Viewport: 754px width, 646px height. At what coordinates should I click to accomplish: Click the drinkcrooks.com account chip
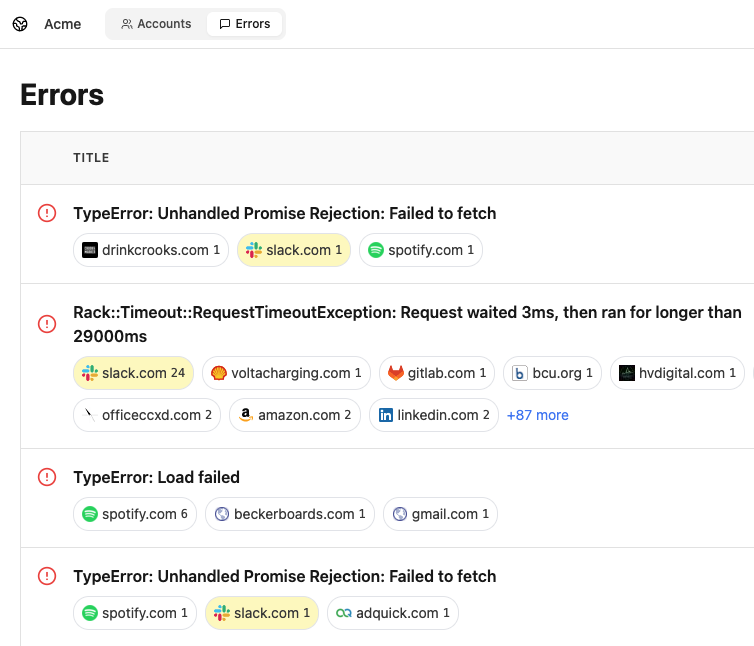pyautogui.click(x=151, y=250)
